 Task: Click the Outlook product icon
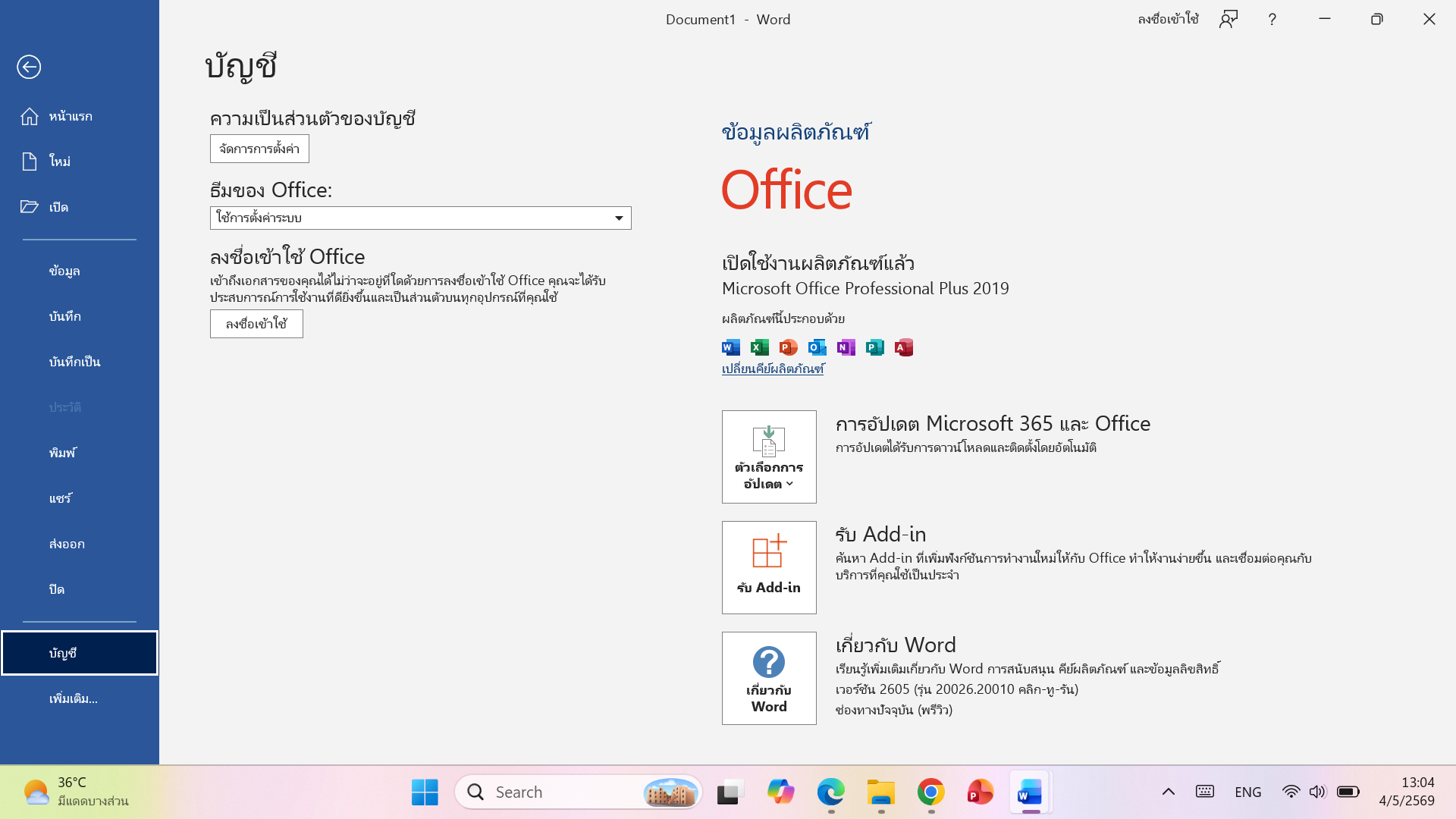pyautogui.click(x=817, y=347)
